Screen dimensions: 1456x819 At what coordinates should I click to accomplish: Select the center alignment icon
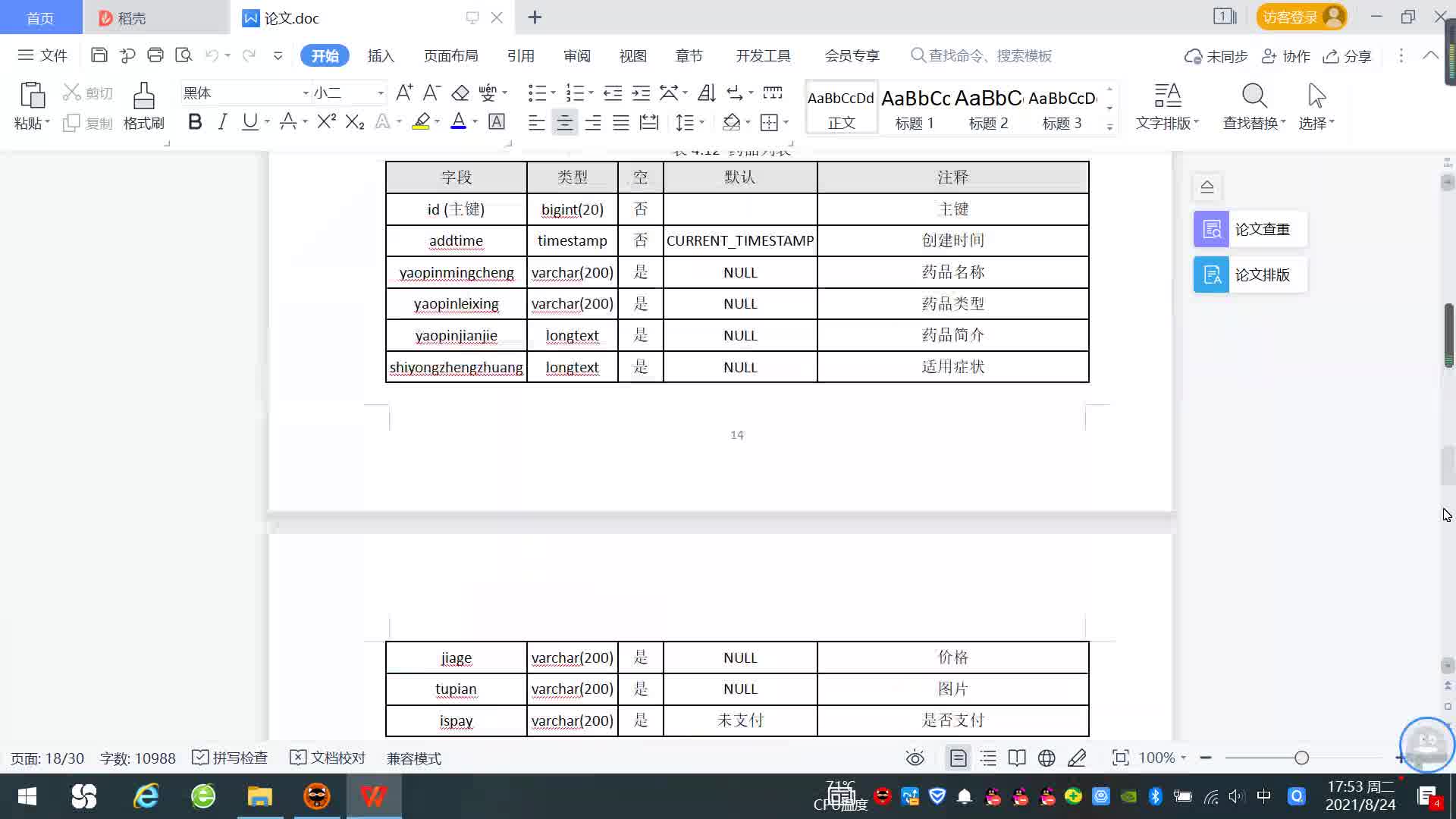(x=564, y=122)
